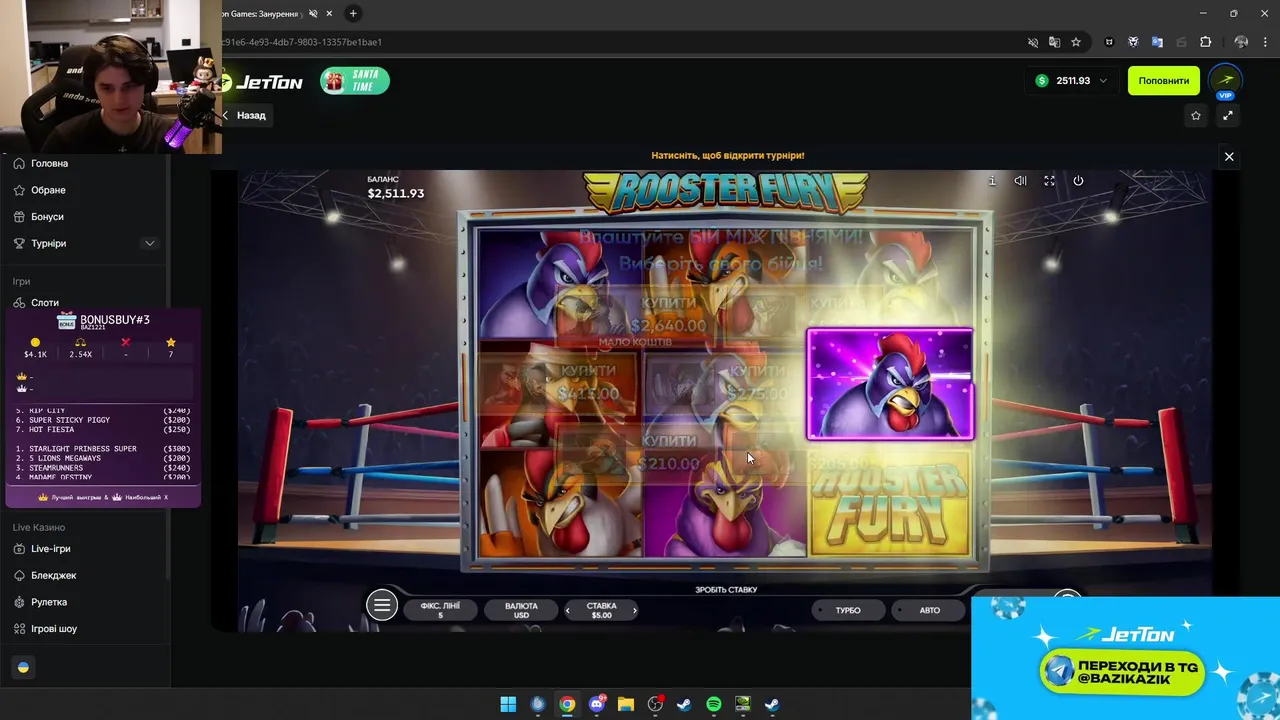Open the Валюта USD selector
The height and width of the screenshot is (720, 1280).
pos(521,610)
